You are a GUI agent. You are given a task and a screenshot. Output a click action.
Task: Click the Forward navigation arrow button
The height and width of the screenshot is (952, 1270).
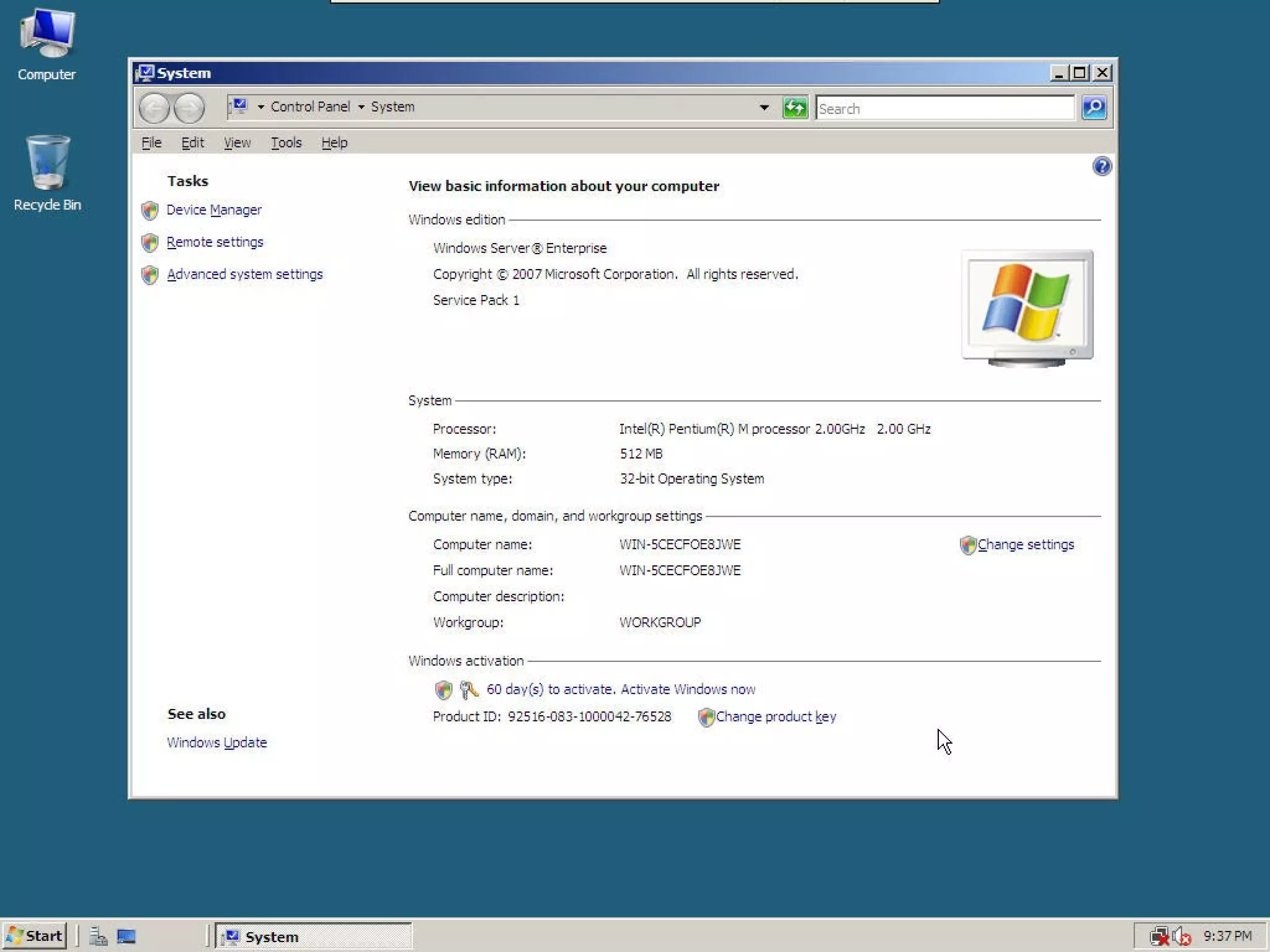[x=189, y=108]
